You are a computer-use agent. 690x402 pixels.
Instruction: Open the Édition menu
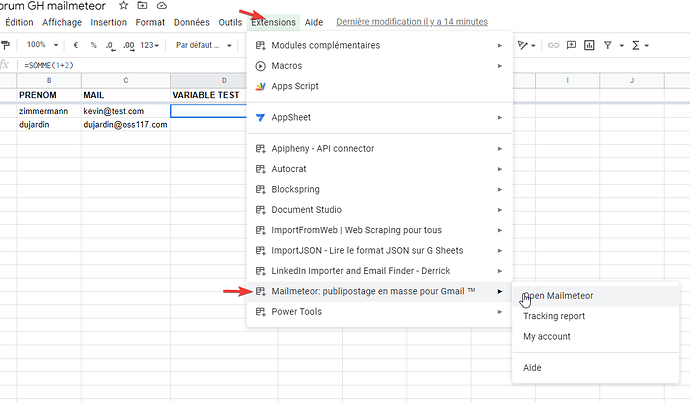[19, 22]
